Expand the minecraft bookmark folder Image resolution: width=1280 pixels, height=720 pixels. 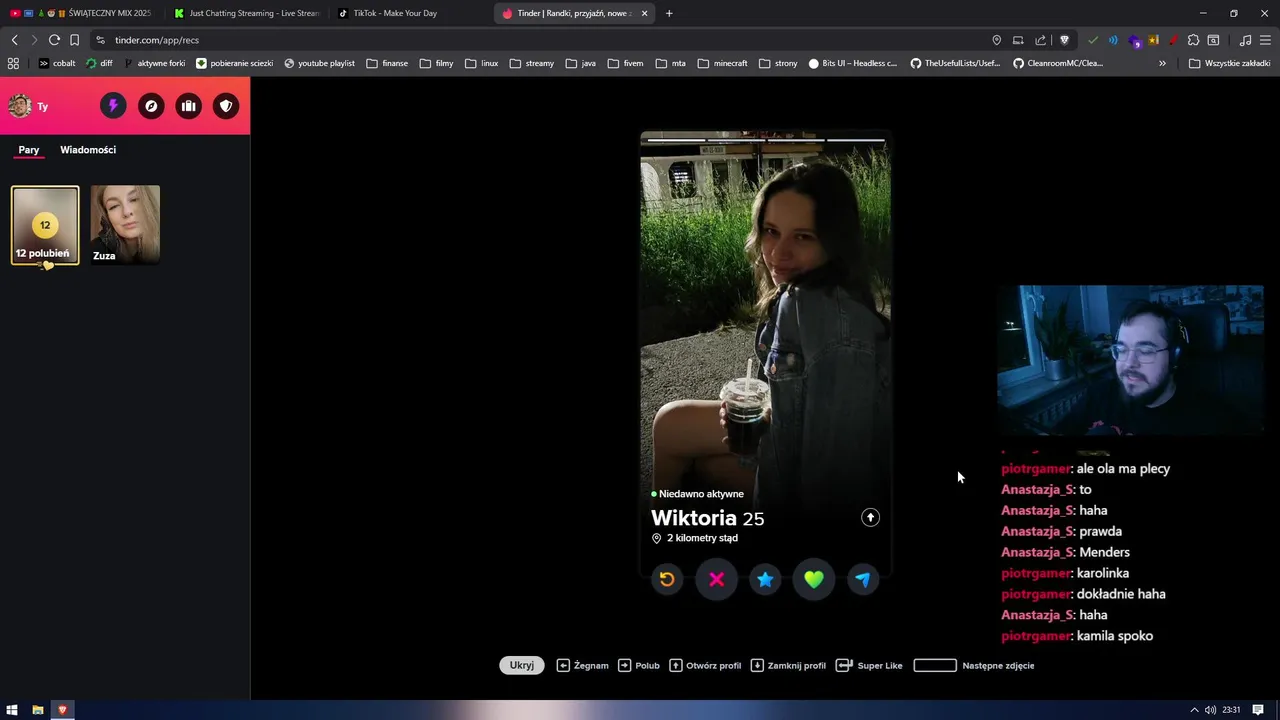pyautogui.click(x=722, y=63)
